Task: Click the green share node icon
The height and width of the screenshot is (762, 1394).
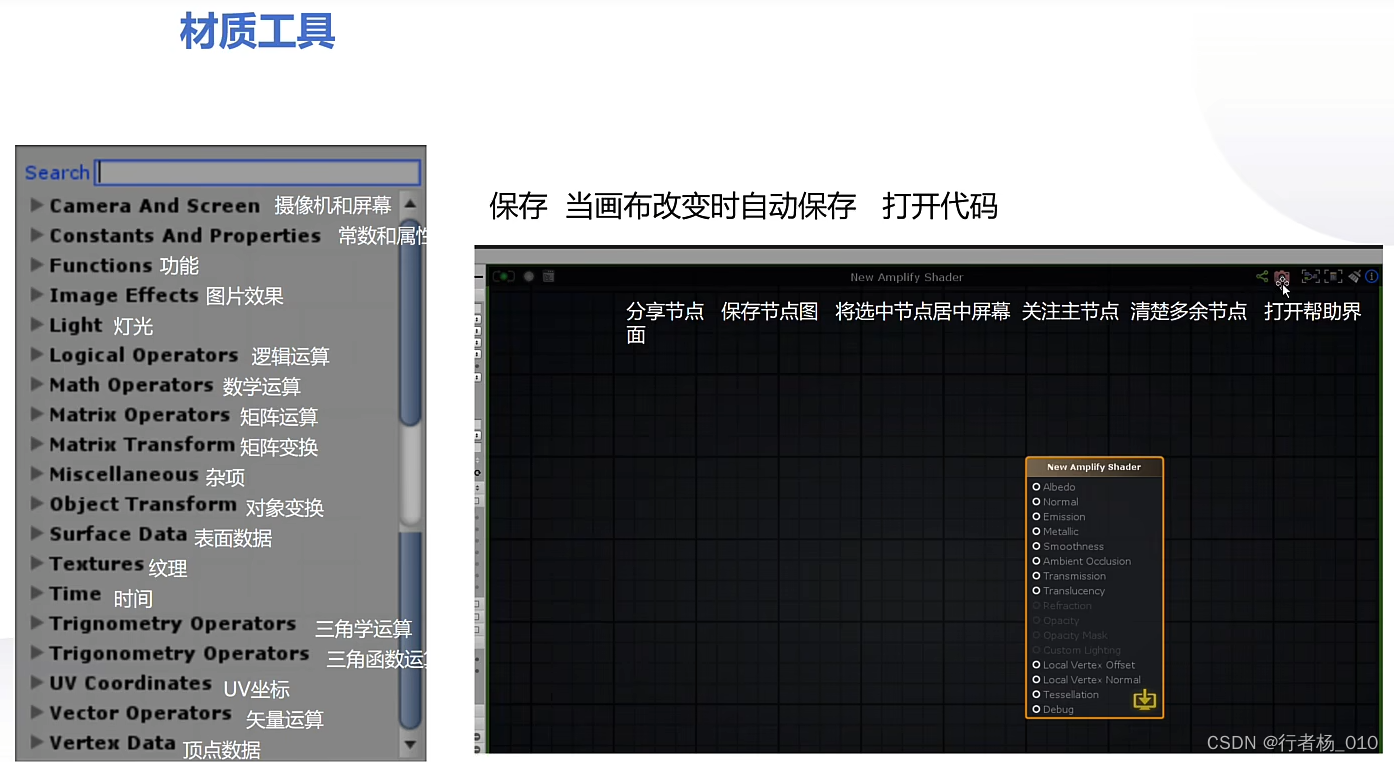Action: [x=1262, y=277]
